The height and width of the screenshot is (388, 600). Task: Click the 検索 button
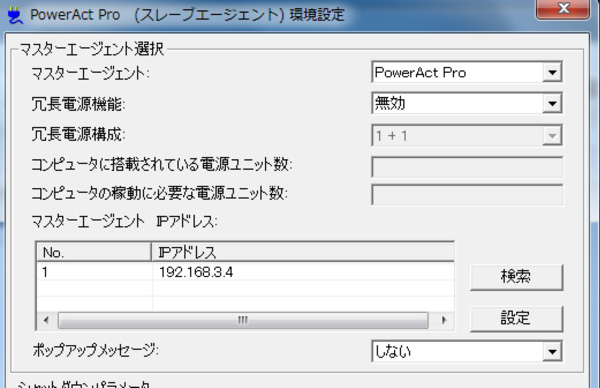tap(516, 276)
